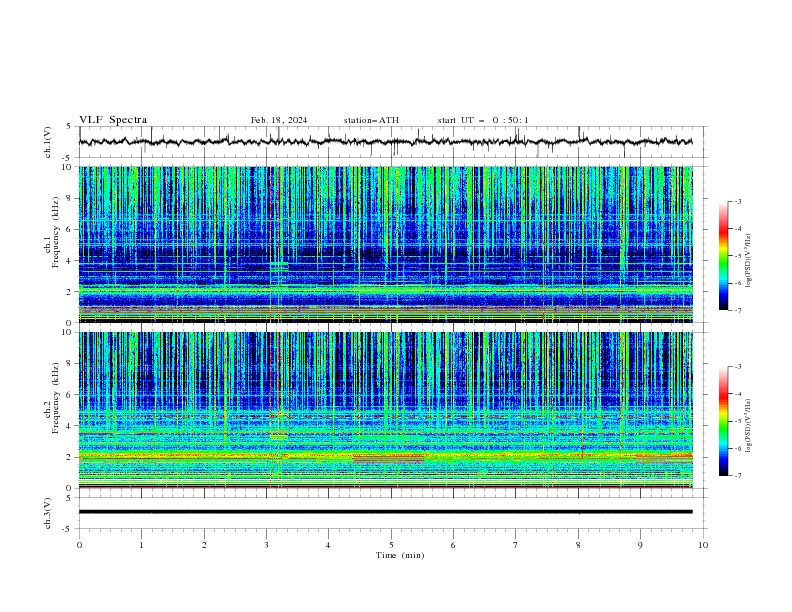Click the ch.1 log(PSD) colorbar label
Viewport: 792px width, 612px height.
tap(749, 261)
